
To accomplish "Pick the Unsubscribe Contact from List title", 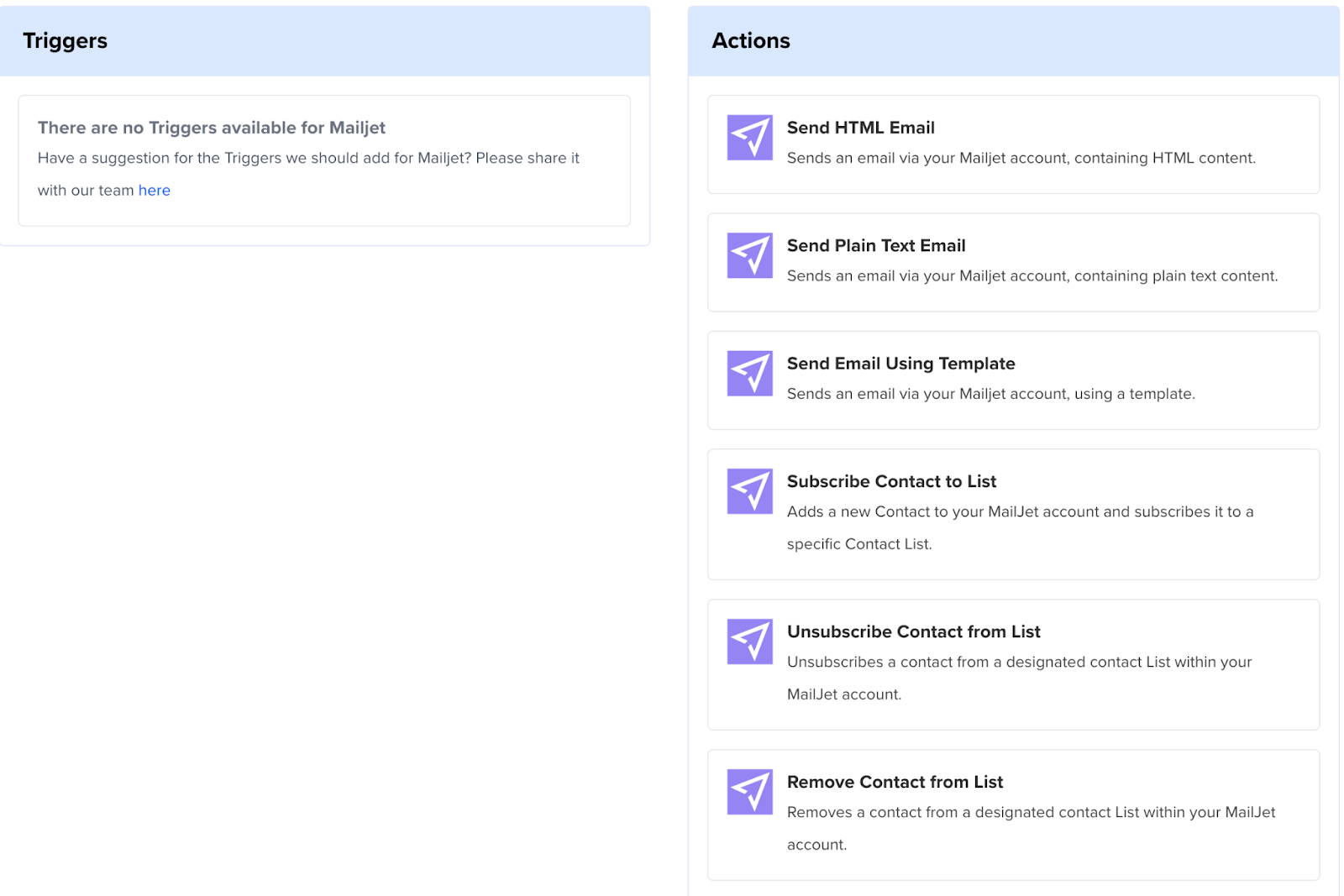I will tap(913, 632).
